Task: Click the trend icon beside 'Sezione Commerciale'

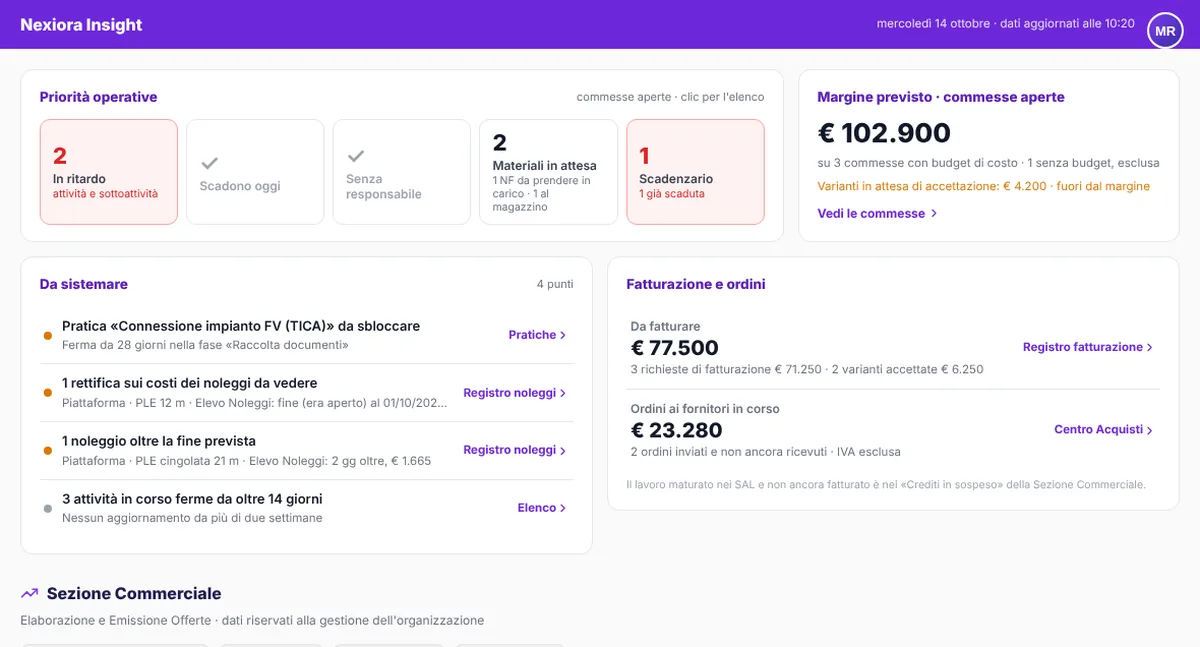Action: click(30, 594)
